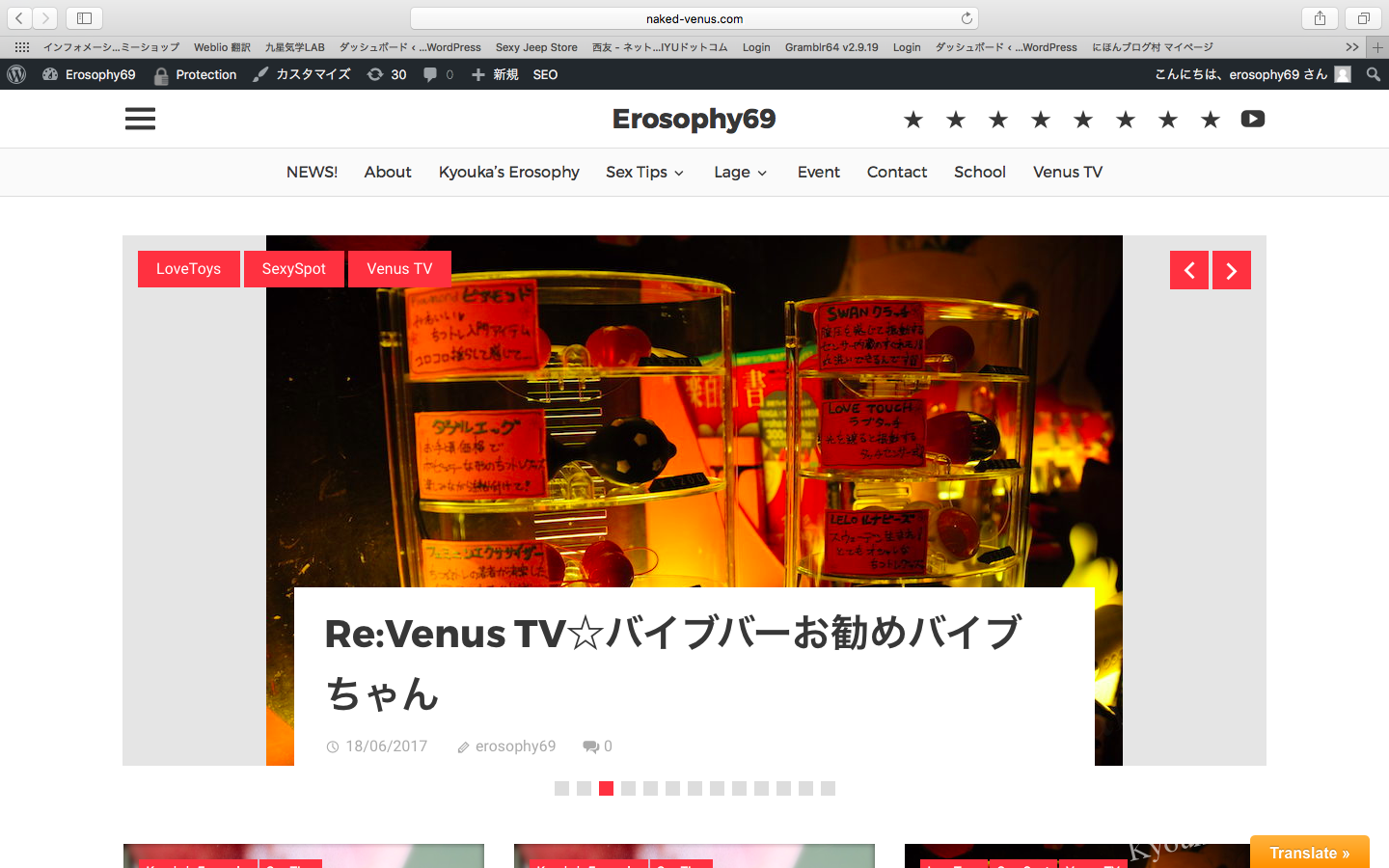Click the admin bar search magnifier
The width and height of the screenshot is (1389, 868).
click(x=1373, y=74)
